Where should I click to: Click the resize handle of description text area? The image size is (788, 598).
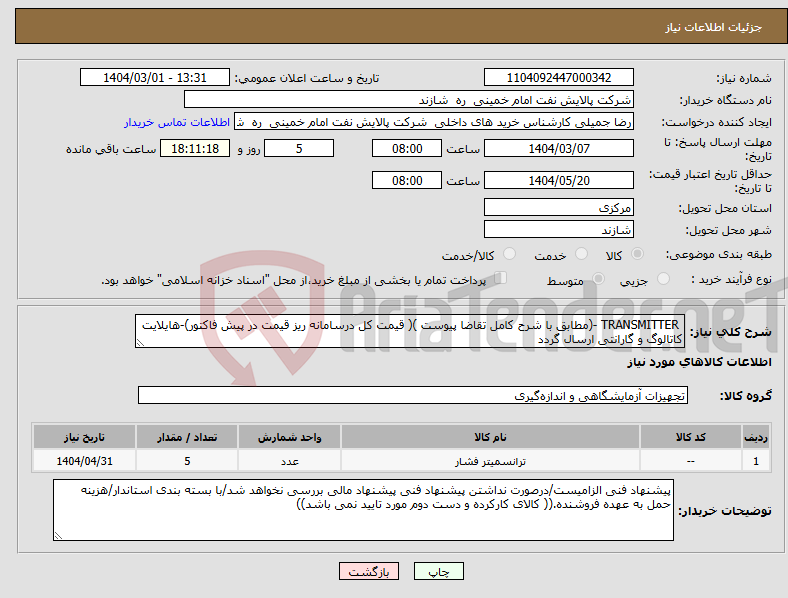[x=140, y=343]
